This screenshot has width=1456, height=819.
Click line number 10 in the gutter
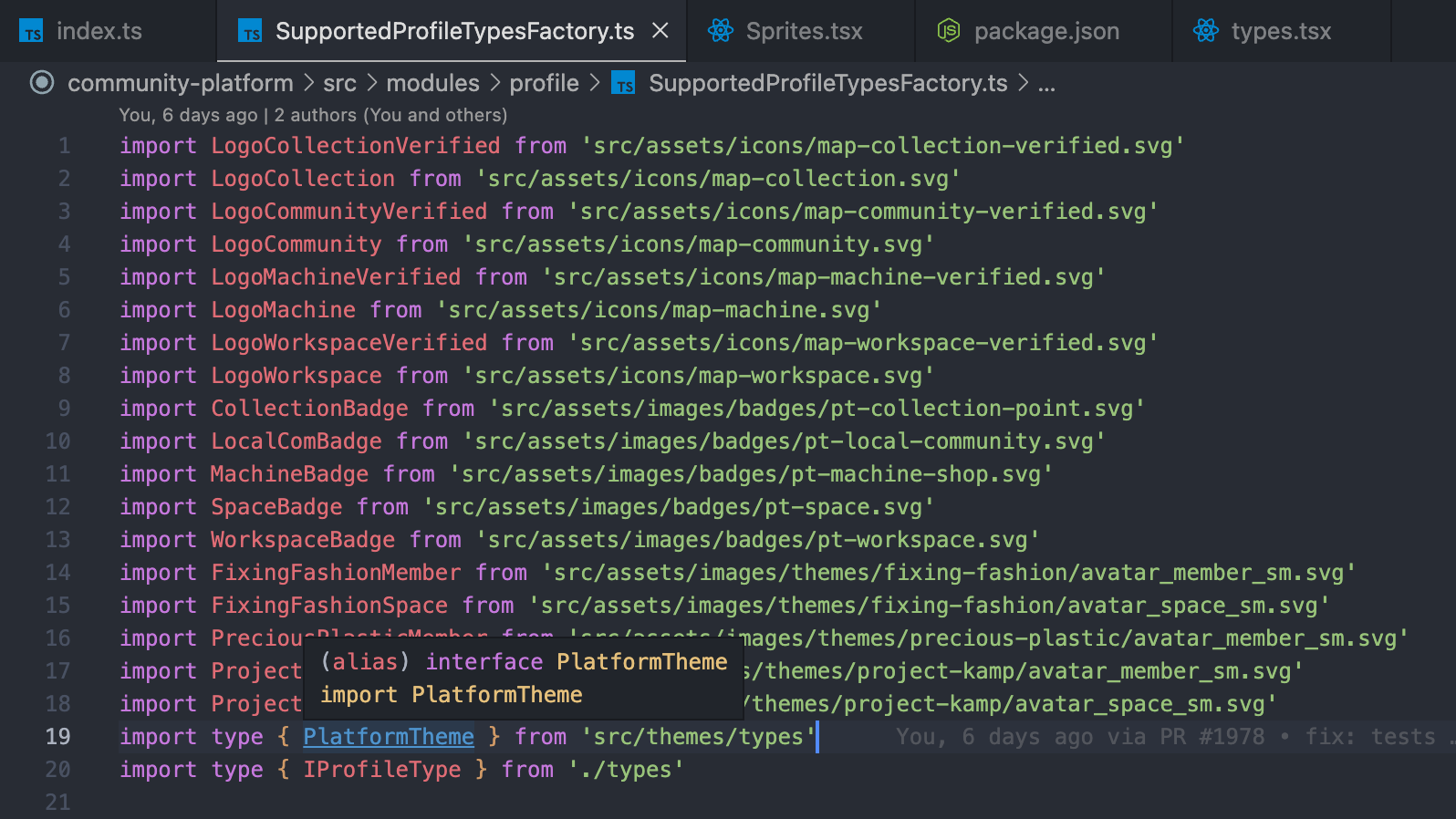coord(57,441)
